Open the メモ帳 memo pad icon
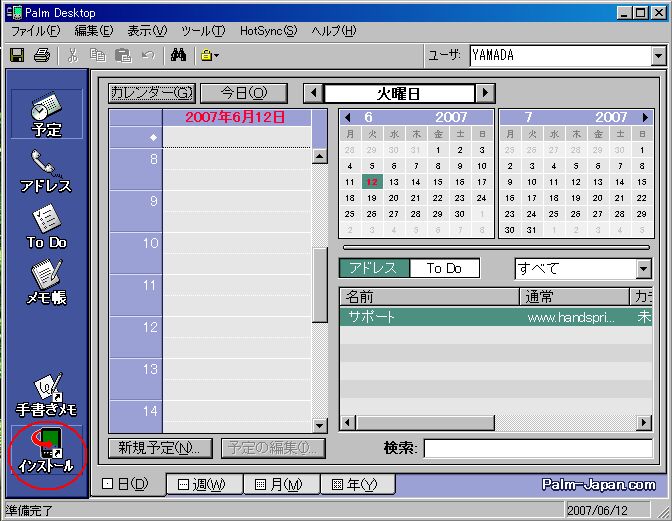 click(x=46, y=283)
